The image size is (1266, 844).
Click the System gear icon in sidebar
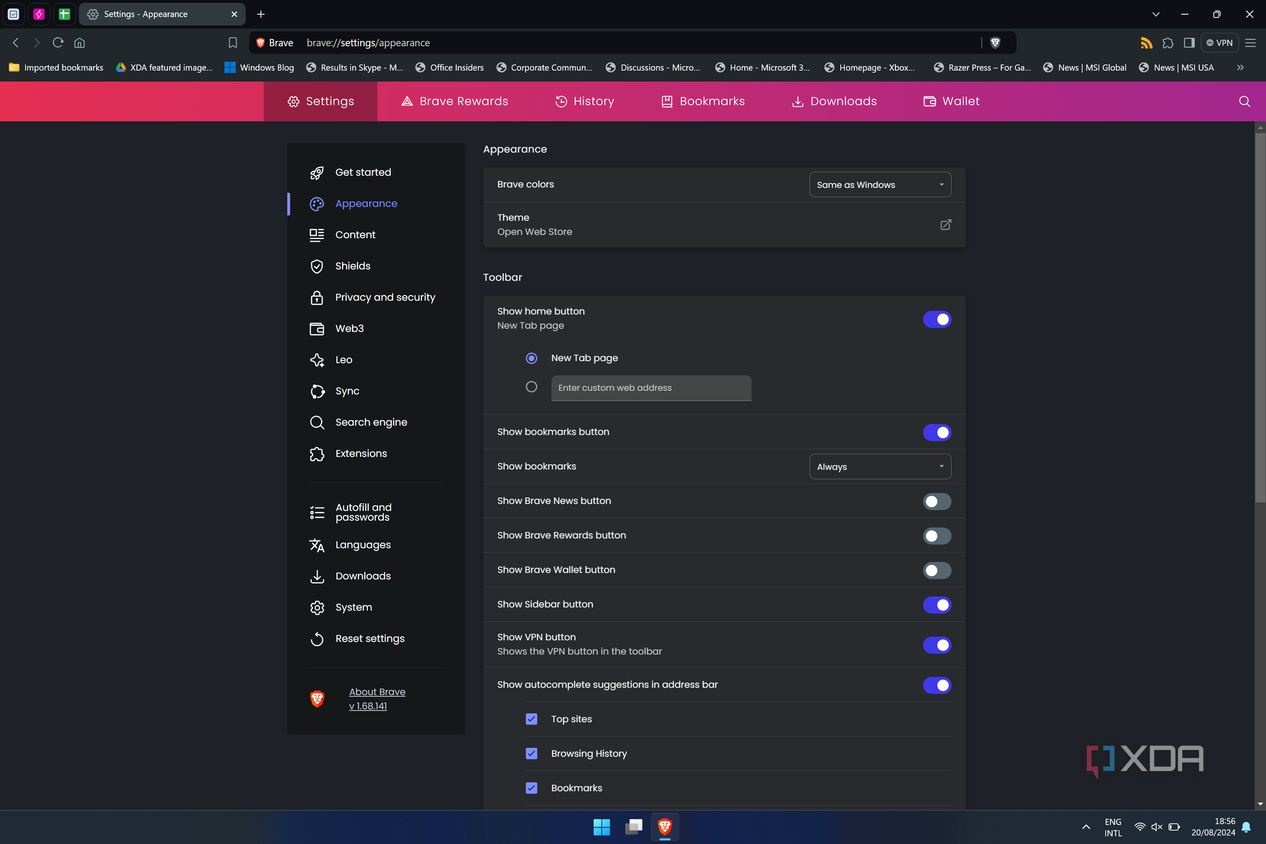pyautogui.click(x=317, y=608)
